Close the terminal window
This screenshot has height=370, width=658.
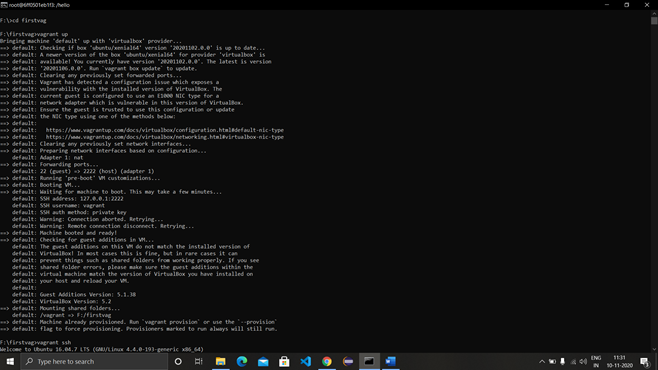(647, 5)
